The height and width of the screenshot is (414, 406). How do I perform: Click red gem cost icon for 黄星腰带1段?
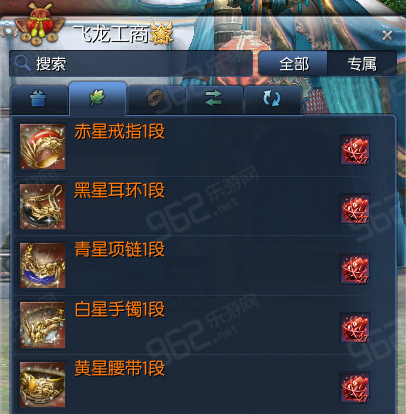click(355, 387)
